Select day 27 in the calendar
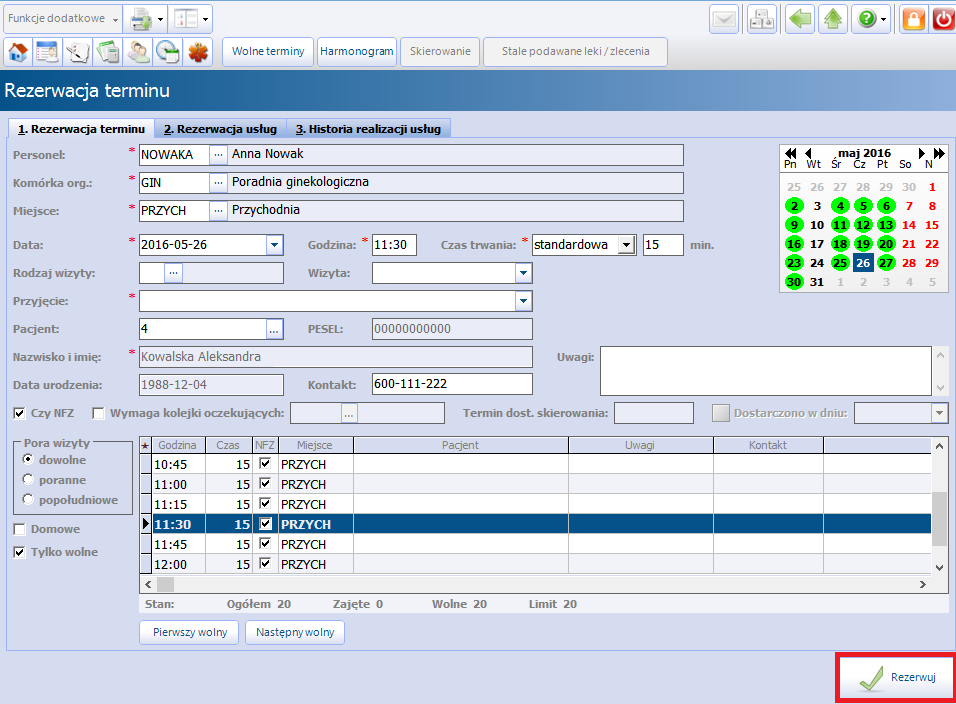The width and height of the screenshot is (956, 704). (x=886, y=263)
